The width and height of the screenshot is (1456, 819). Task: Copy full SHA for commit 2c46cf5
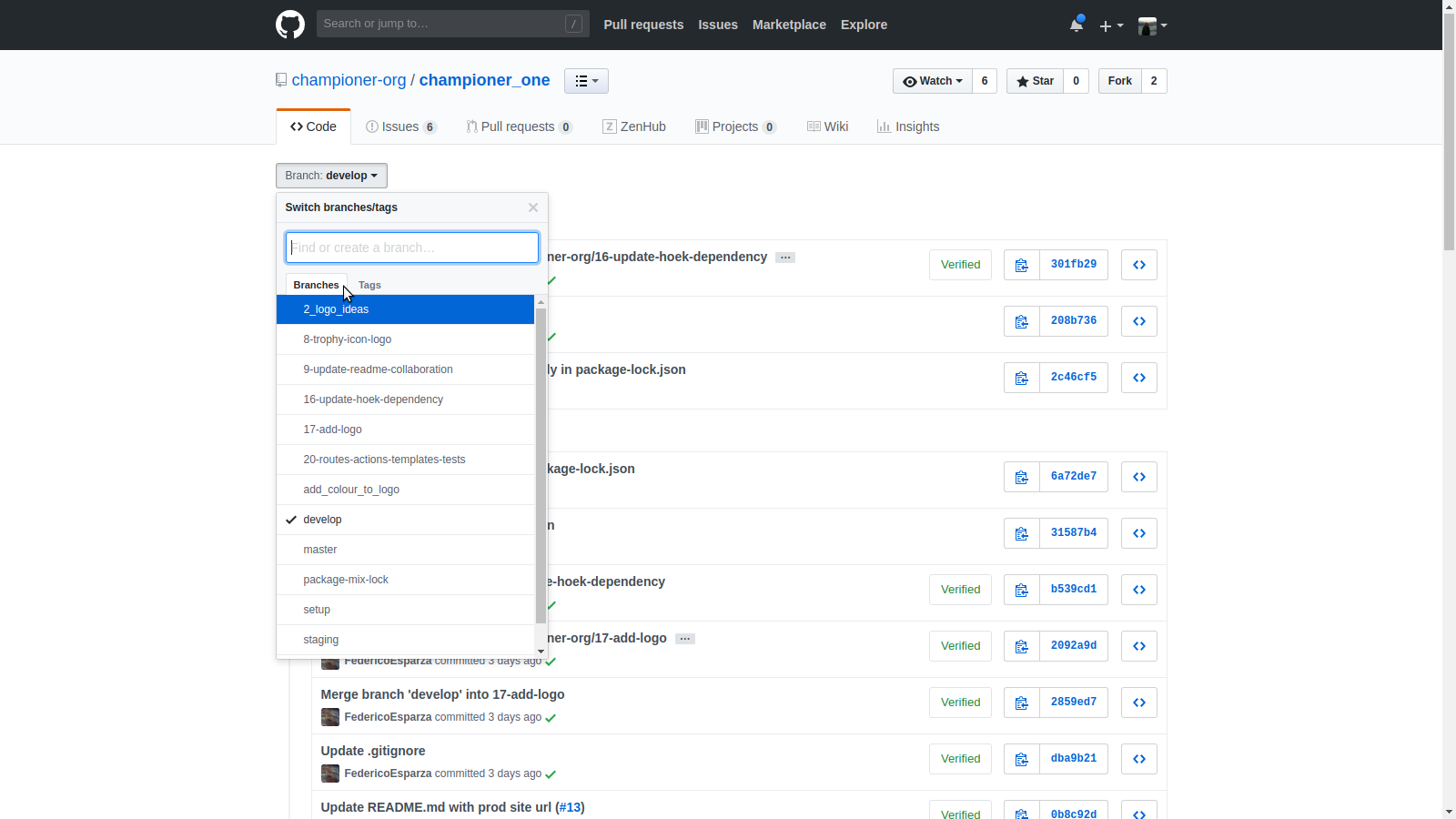[1022, 378]
